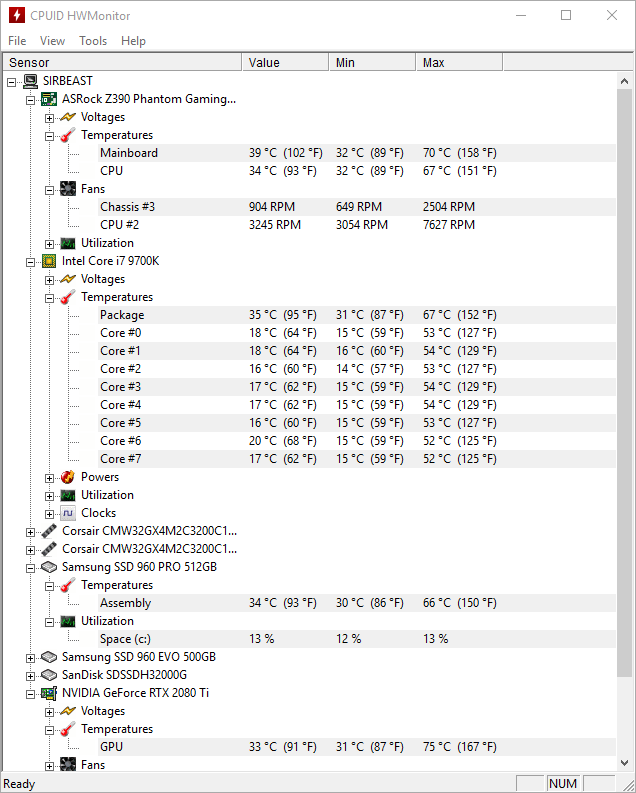Expand the Samsung SSD 960 EVO 500GB node
Viewport: 636px width, 793px height.
[x=31, y=658]
